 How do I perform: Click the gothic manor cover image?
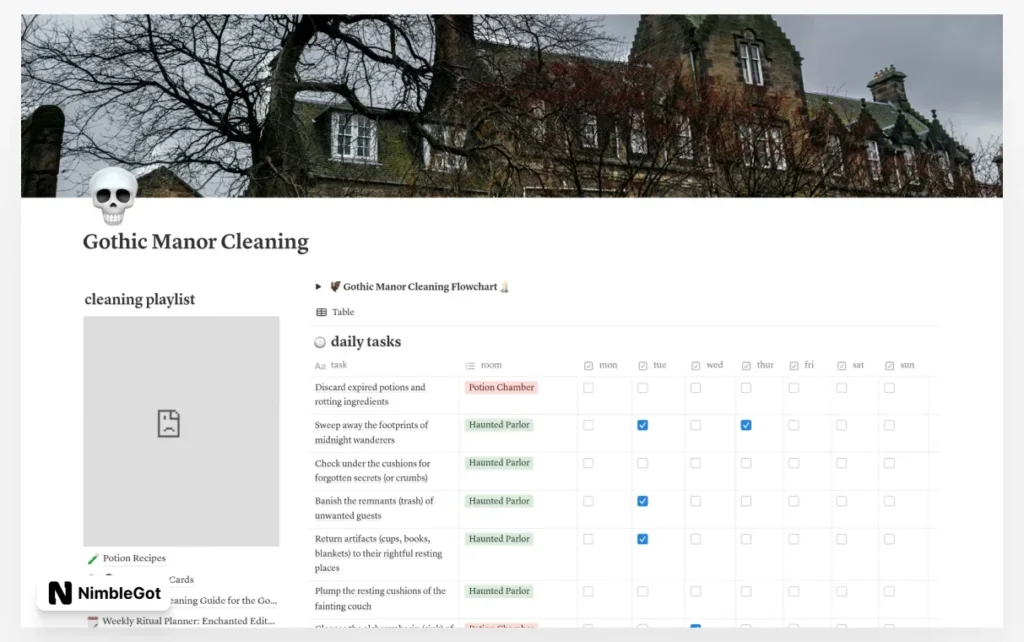(x=512, y=106)
